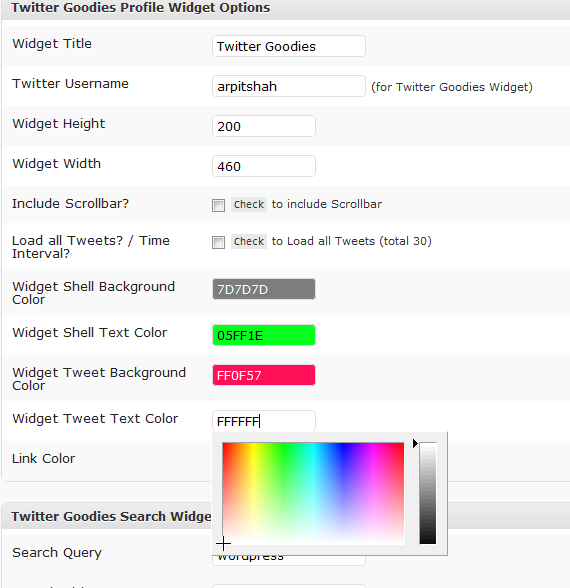
Task: Click the Twitter Goodies Search Widget section header
Action: tap(111, 516)
